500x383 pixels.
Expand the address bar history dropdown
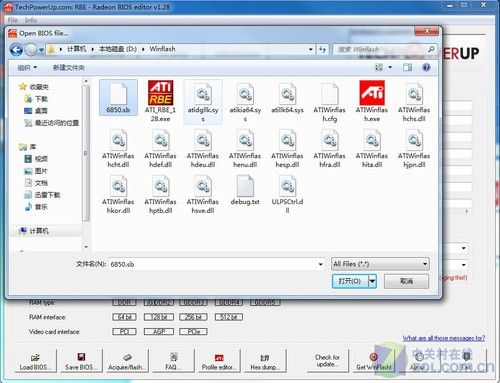point(310,49)
